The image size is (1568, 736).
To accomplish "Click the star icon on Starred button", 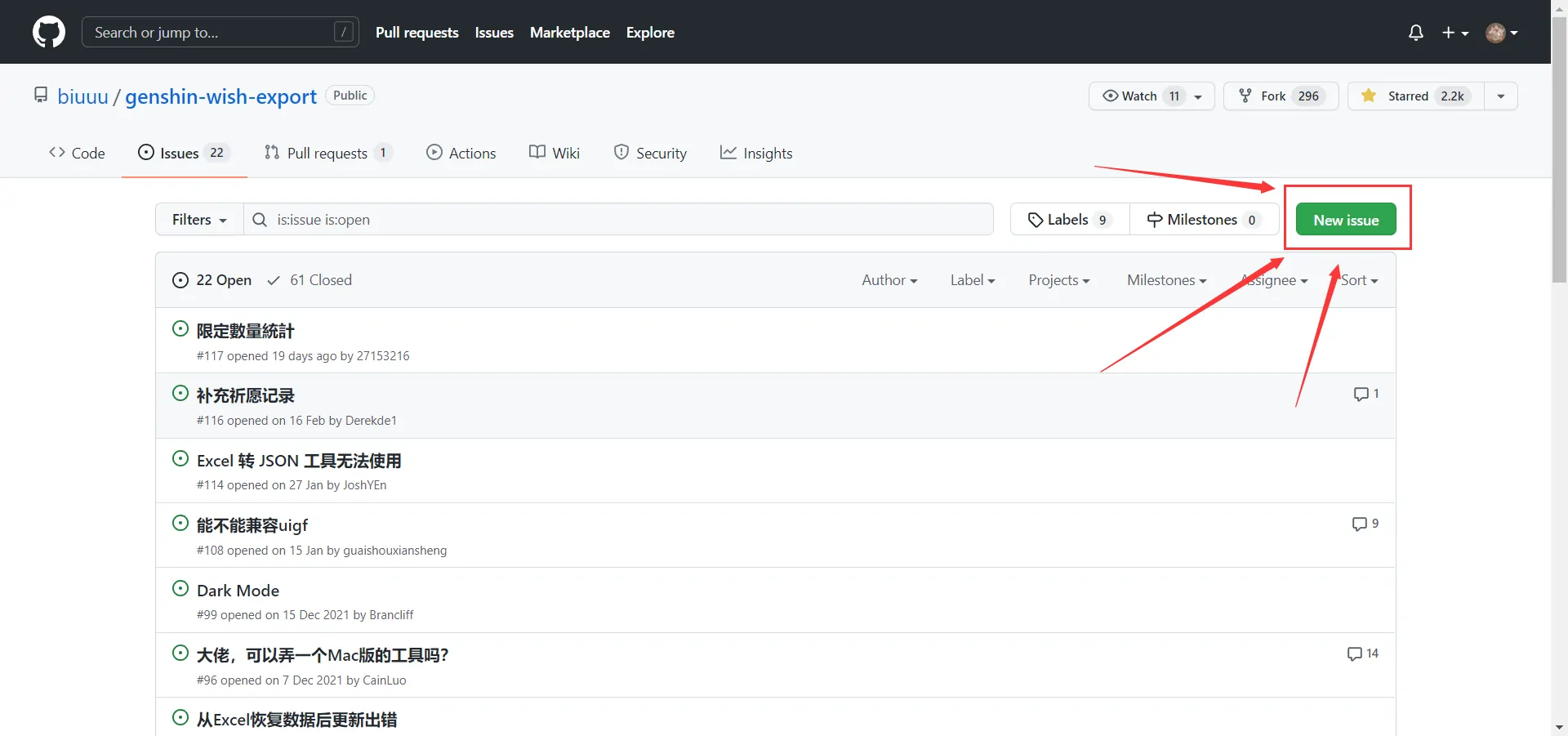I will [x=1369, y=96].
